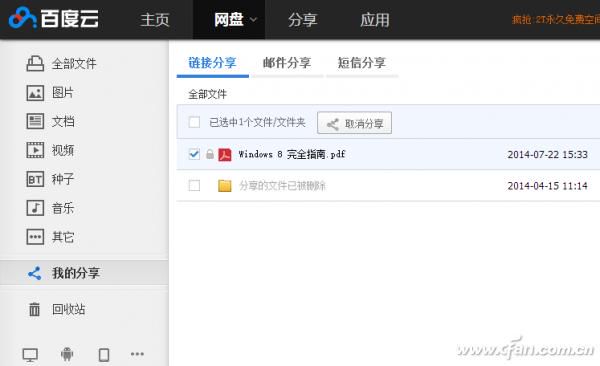Image resolution: width=600 pixels, height=366 pixels.
Task: Toggle the select-all checkbox in header row
Action: point(194,123)
